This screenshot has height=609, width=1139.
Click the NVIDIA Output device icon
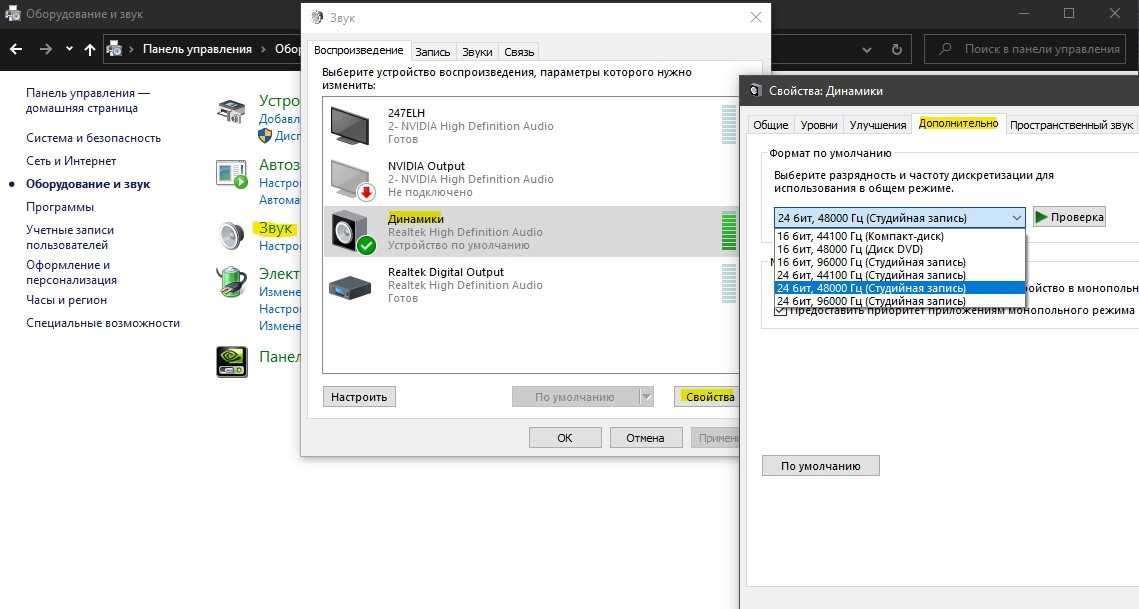pos(351,179)
